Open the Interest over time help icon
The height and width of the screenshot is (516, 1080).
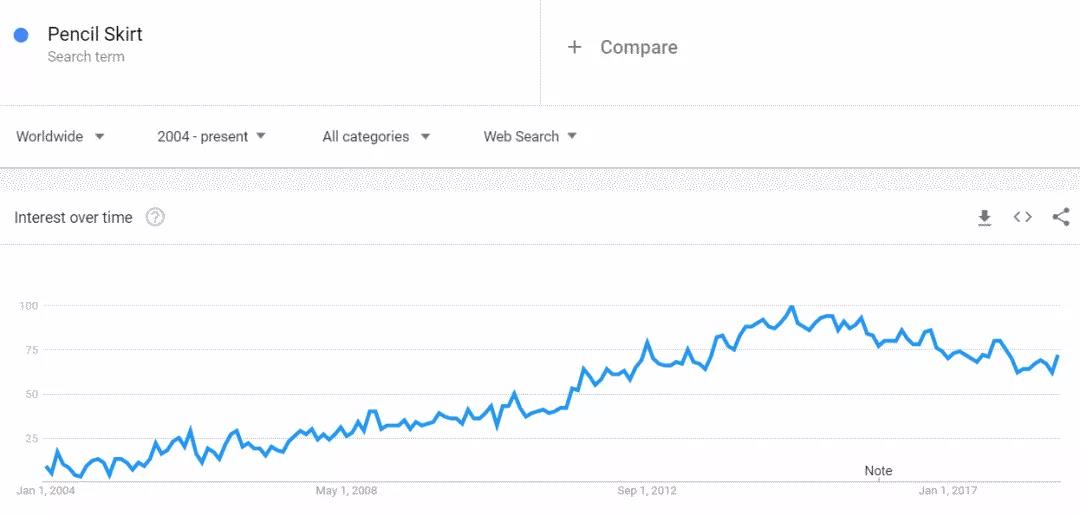(155, 217)
